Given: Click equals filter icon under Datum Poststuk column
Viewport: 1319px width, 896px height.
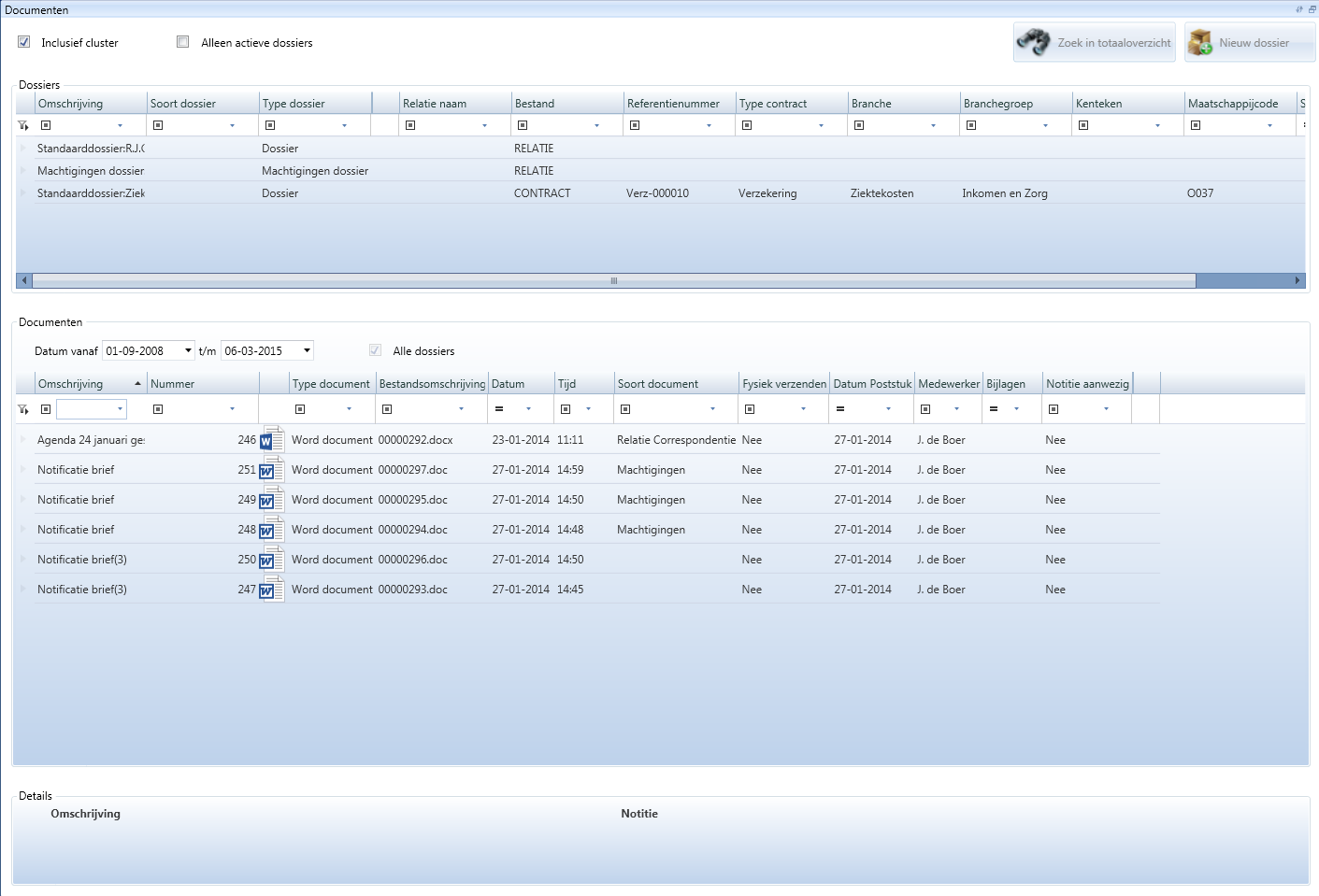Looking at the screenshot, I should point(840,409).
